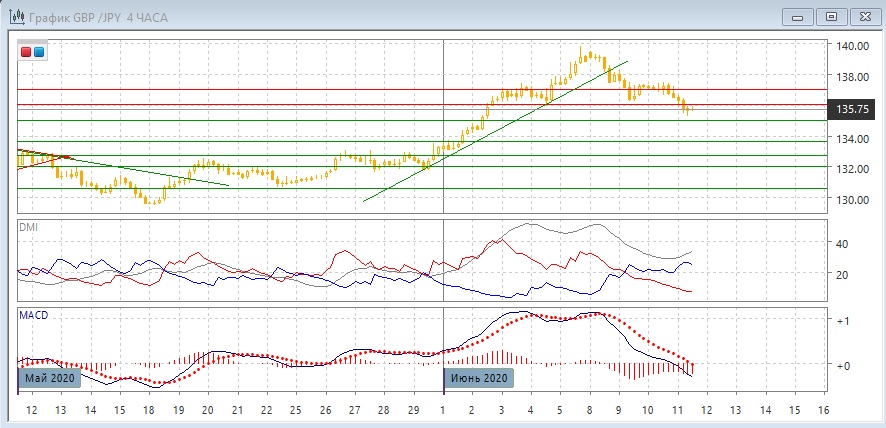
Task: Click the red square chart button
Action: pyautogui.click(x=26, y=52)
